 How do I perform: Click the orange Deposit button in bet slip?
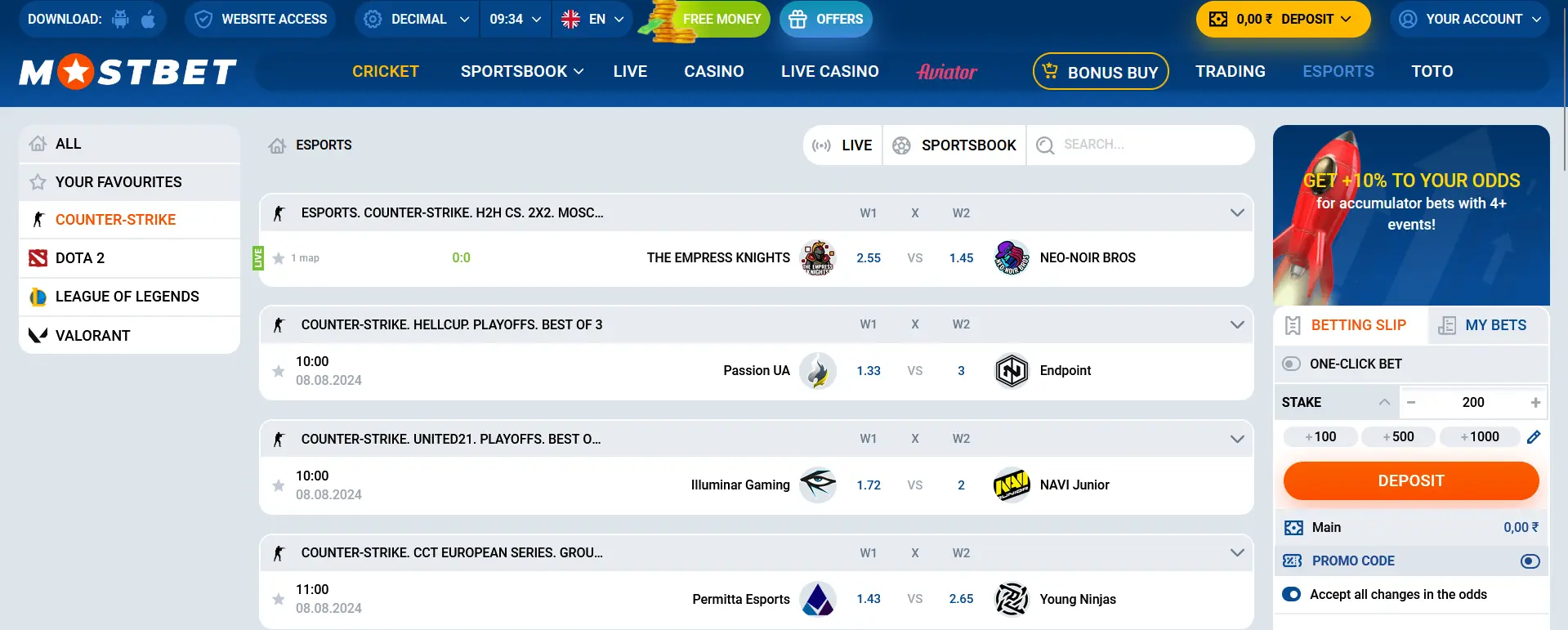coord(1411,481)
